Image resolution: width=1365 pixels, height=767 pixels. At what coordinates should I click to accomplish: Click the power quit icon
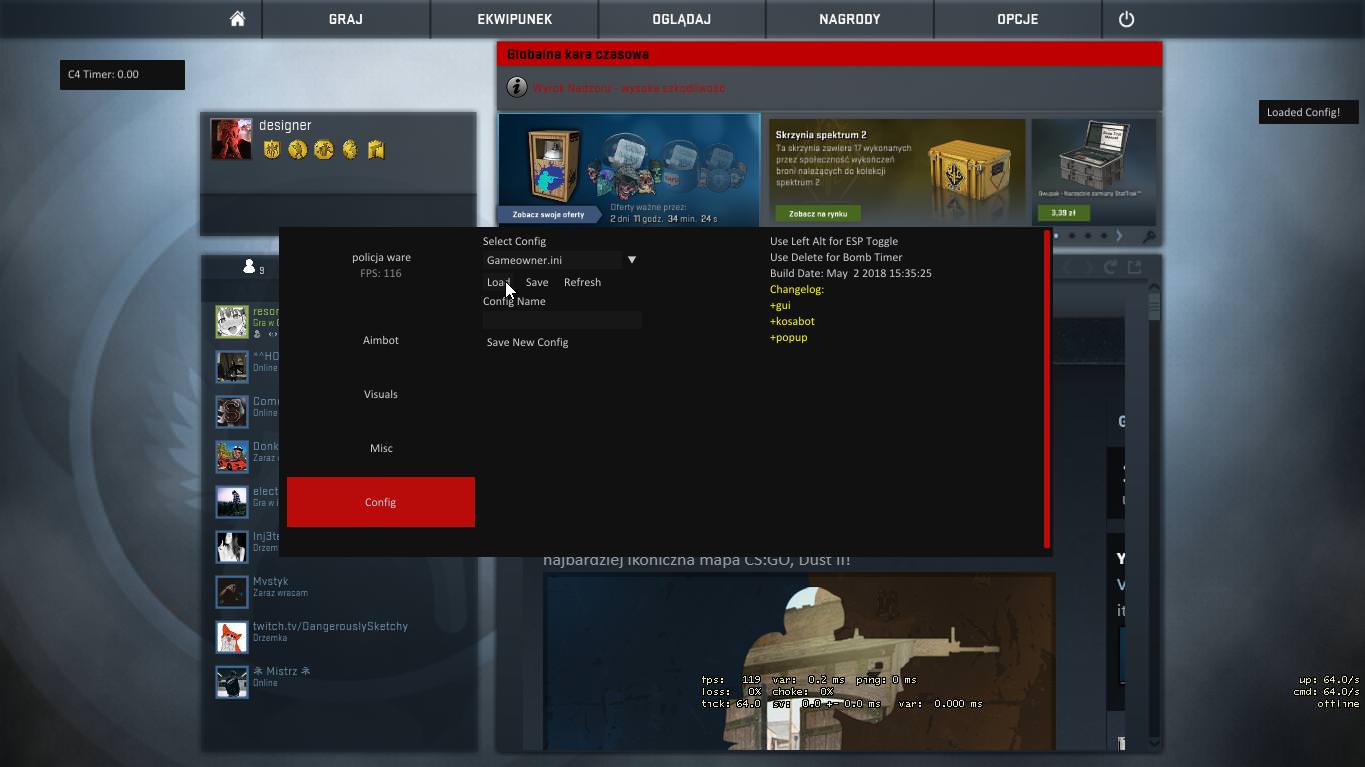coord(1126,19)
